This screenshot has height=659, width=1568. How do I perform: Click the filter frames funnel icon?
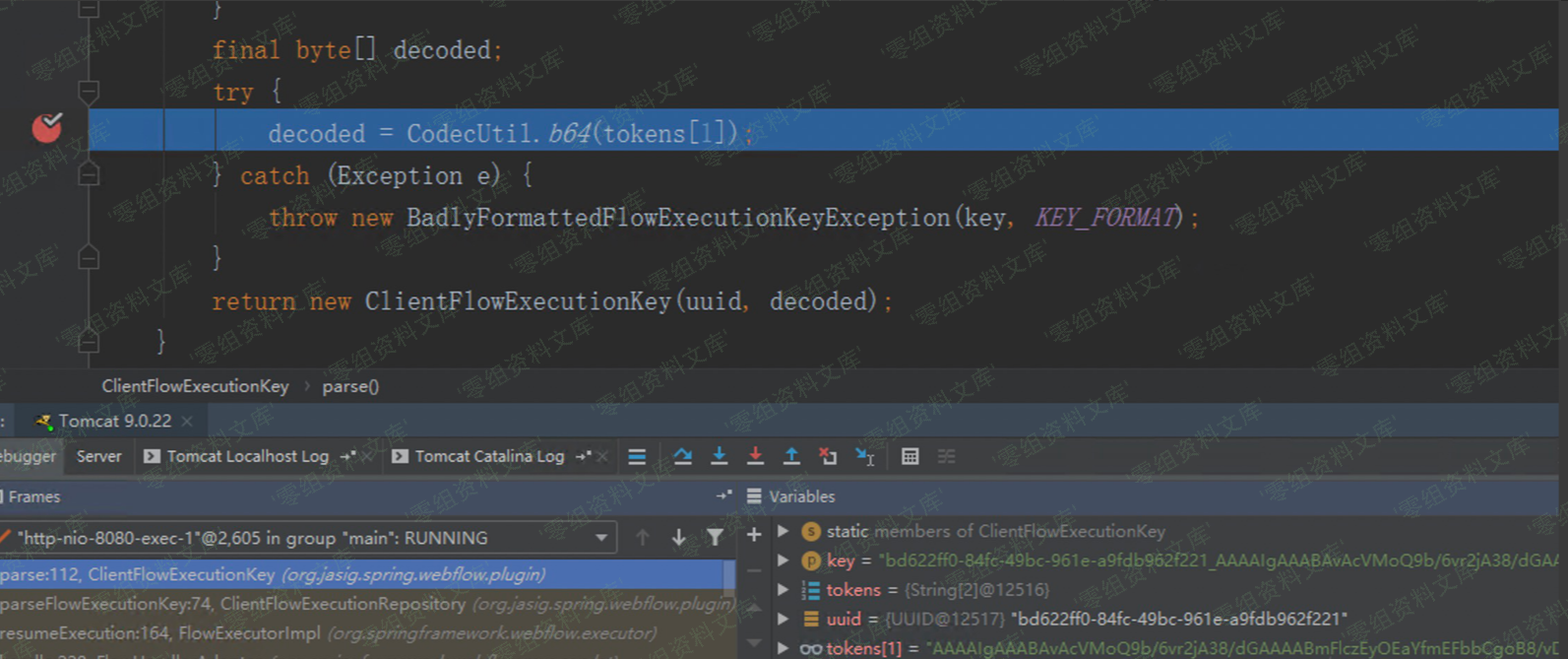pyautogui.click(x=716, y=537)
